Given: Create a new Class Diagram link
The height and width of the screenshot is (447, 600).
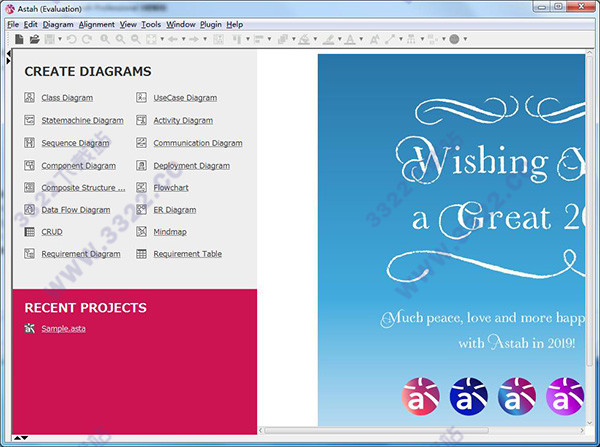Looking at the screenshot, I should (67, 98).
